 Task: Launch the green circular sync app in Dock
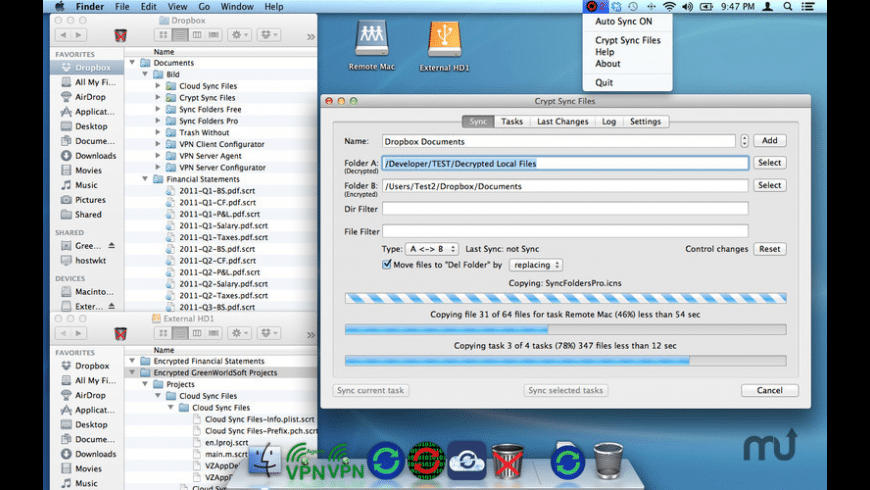(x=386, y=460)
